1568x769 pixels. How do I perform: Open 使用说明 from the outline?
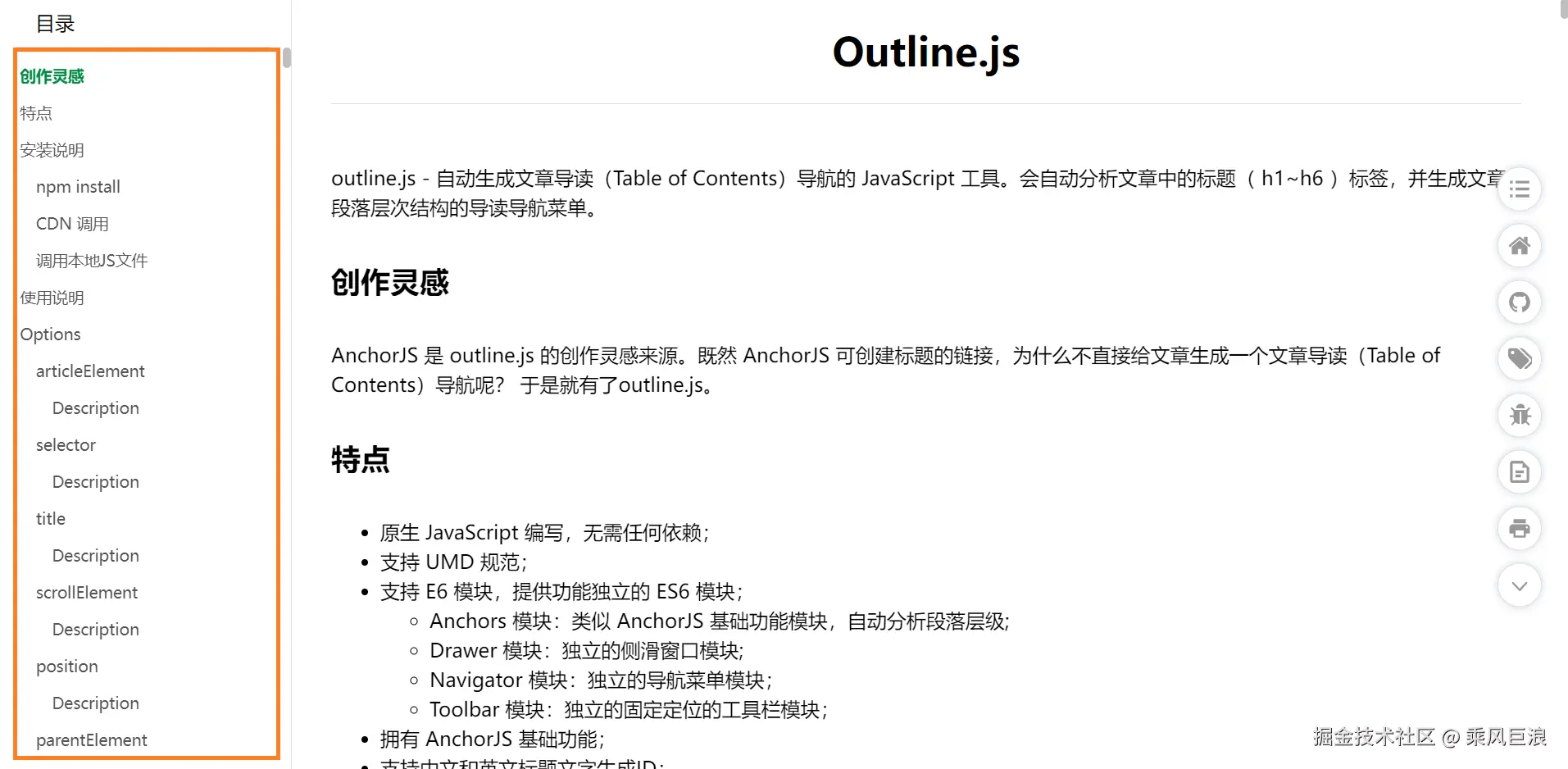tap(52, 298)
